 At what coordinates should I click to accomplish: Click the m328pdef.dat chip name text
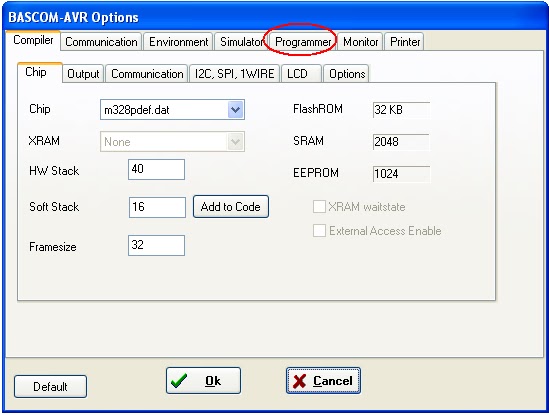[x=137, y=110]
